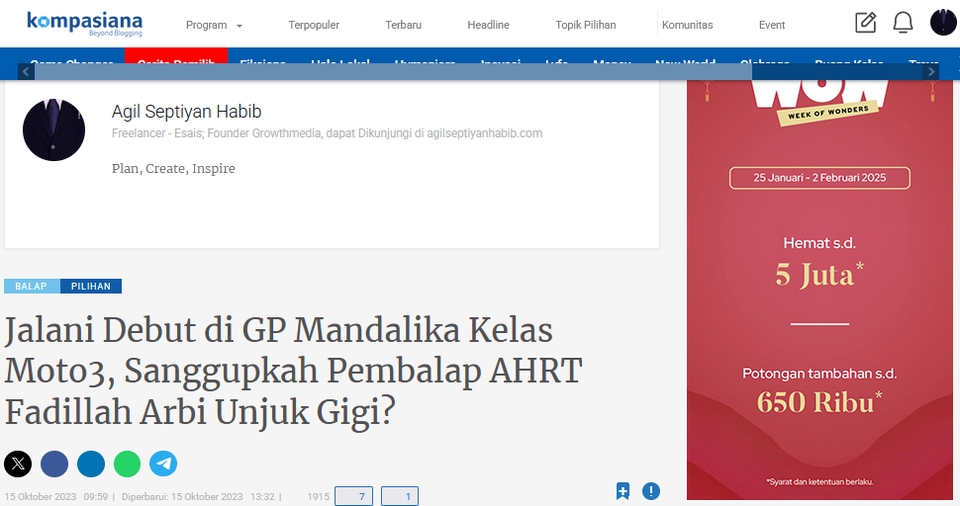This screenshot has width=960, height=506.
Task: Click the view count 1915
Action: click(x=318, y=497)
